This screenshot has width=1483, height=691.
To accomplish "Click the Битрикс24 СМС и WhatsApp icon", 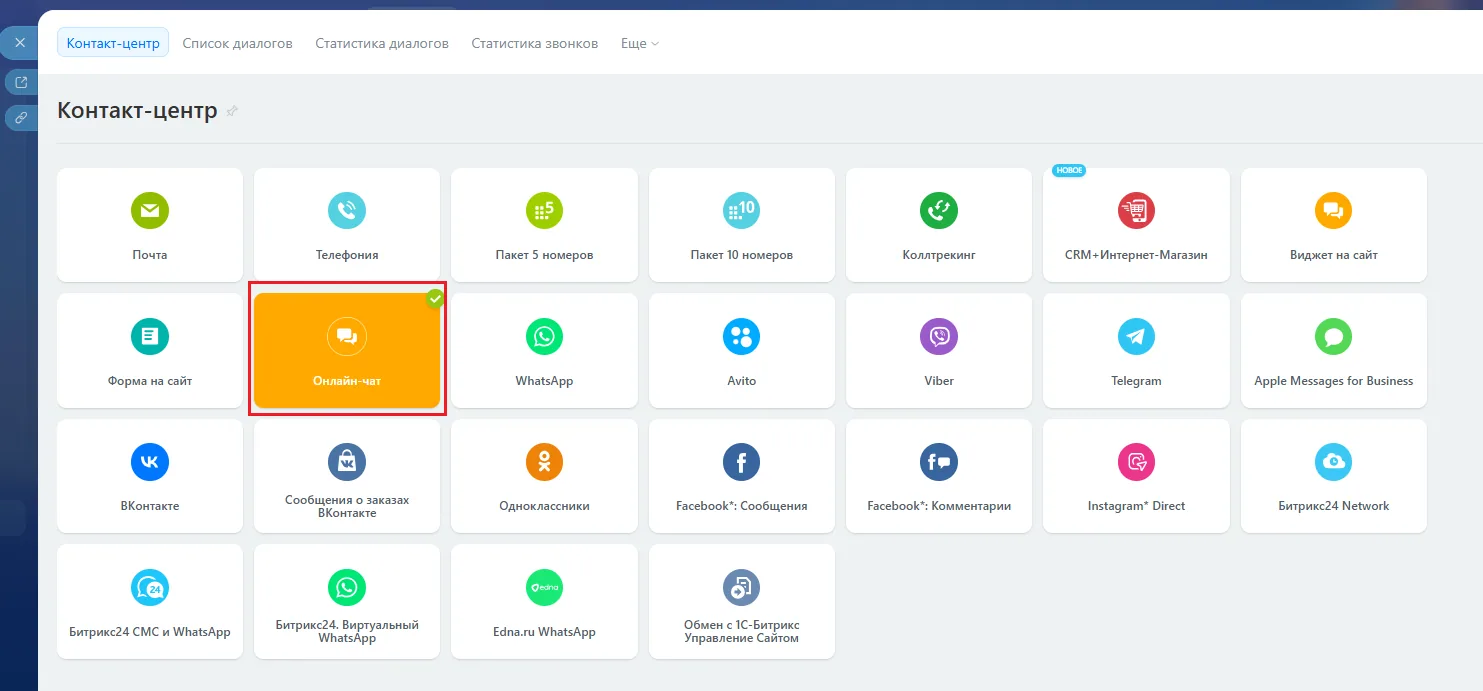I will coord(150,587).
